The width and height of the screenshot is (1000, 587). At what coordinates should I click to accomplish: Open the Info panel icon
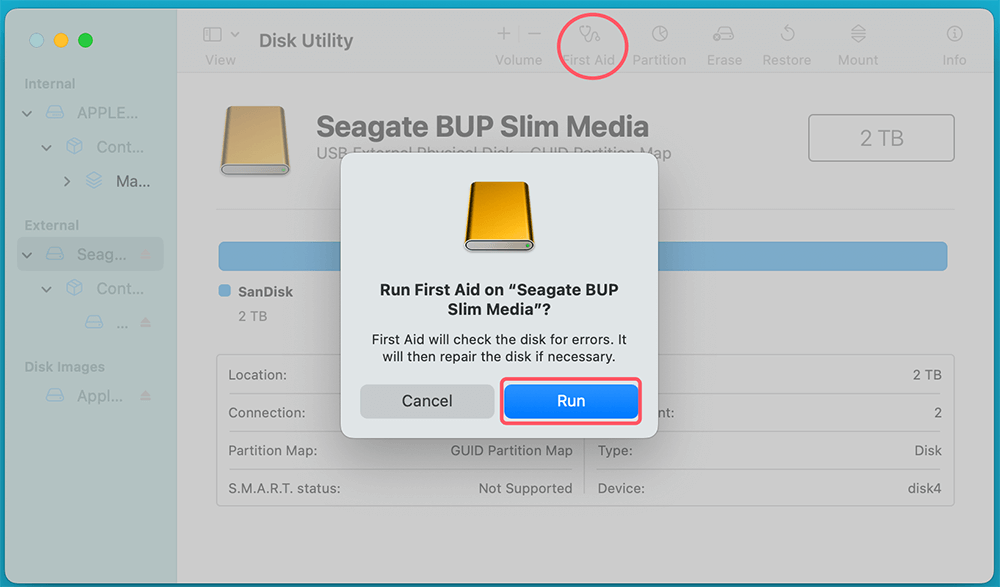pyautogui.click(x=954, y=35)
